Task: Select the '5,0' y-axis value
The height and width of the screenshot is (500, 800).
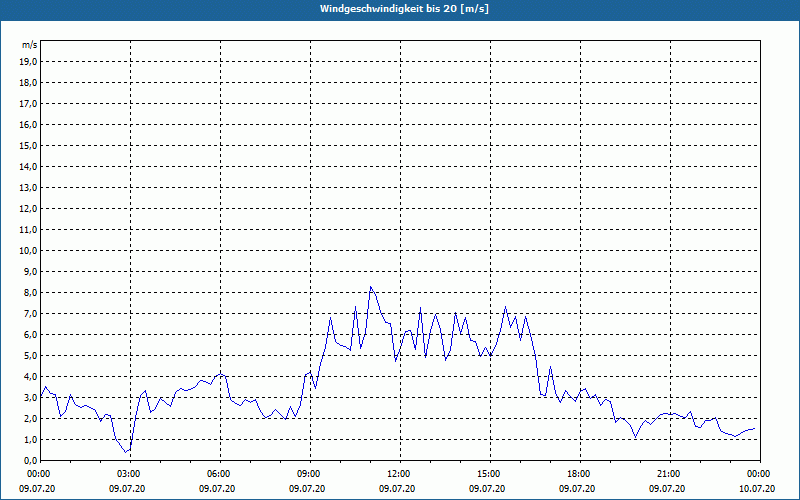Action: coord(30,356)
